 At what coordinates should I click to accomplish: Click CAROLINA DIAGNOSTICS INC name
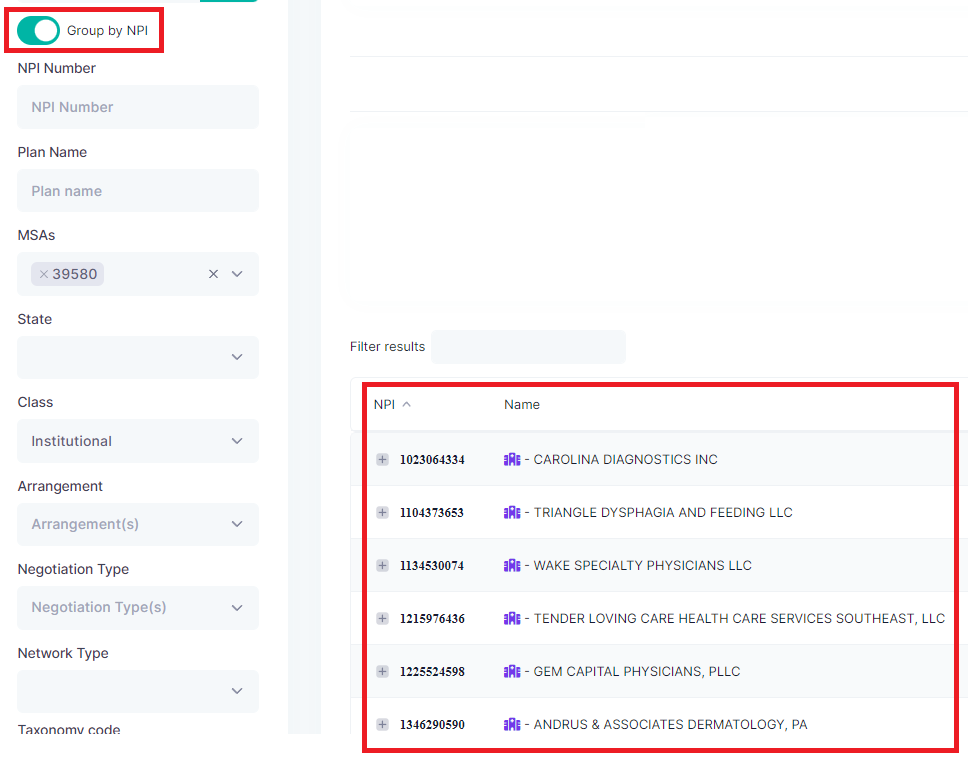(625, 459)
